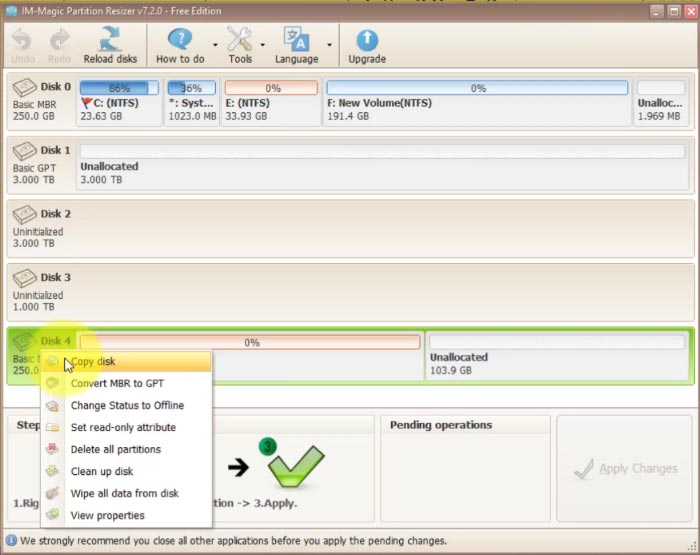The image size is (700, 555).
Task: Click the Set read-only attribute icon
Action: (52, 427)
